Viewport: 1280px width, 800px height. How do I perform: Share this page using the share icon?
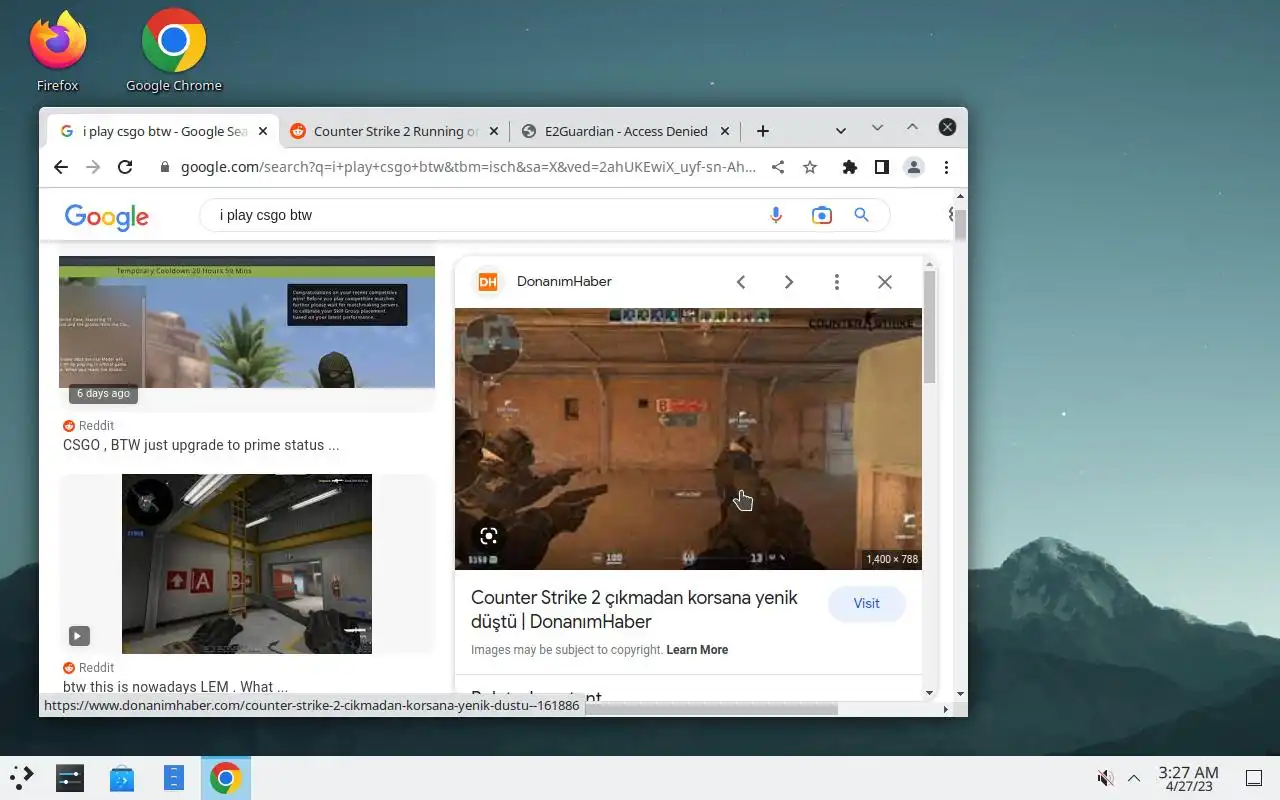coord(778,167)
